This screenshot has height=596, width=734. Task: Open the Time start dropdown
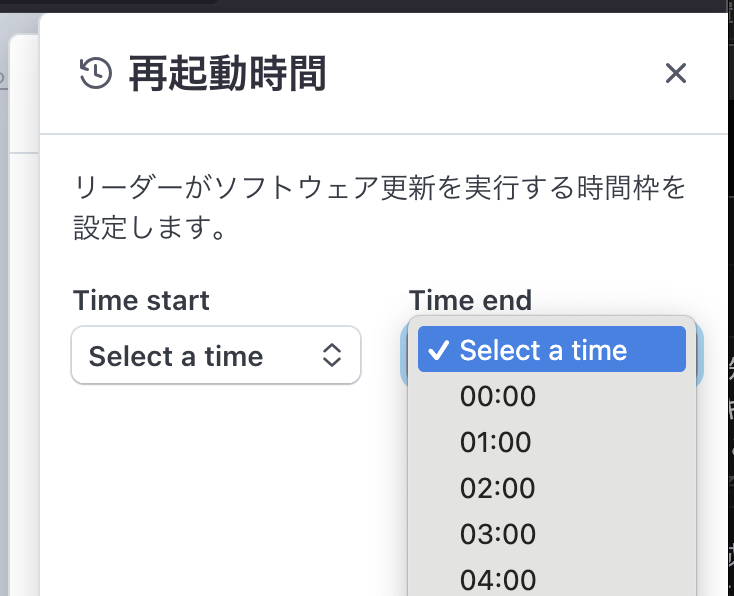(215, 356)
